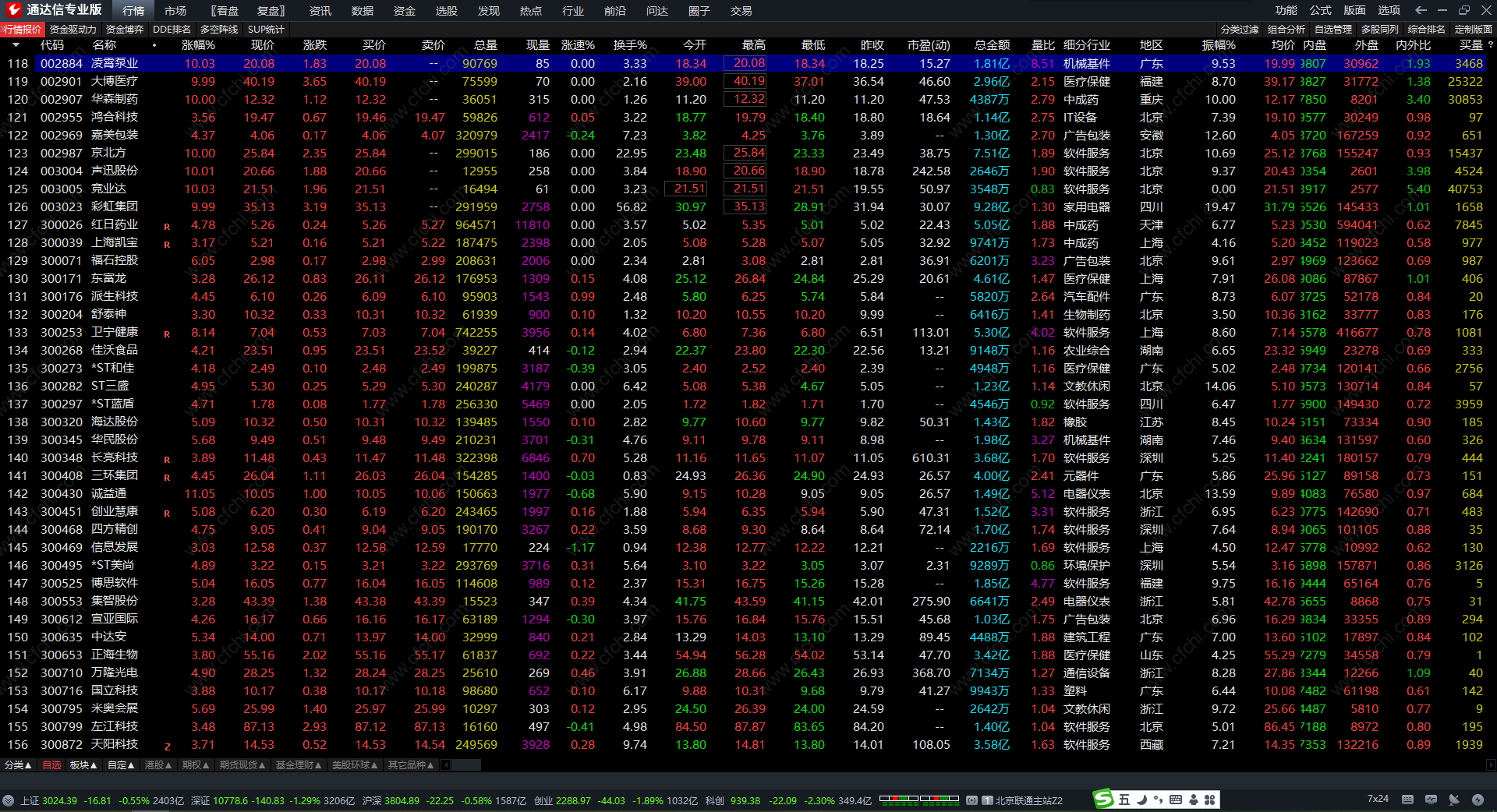Select the *ST美尚 stock name
Viewport: 1497px width, 812px height.
click(112, 566)
